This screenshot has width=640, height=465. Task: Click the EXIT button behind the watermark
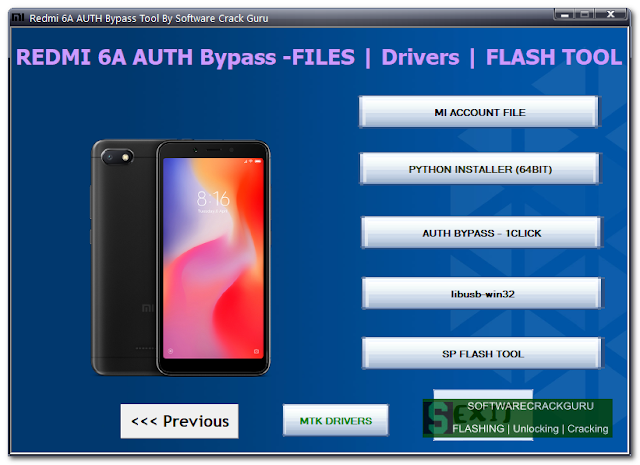483,415
